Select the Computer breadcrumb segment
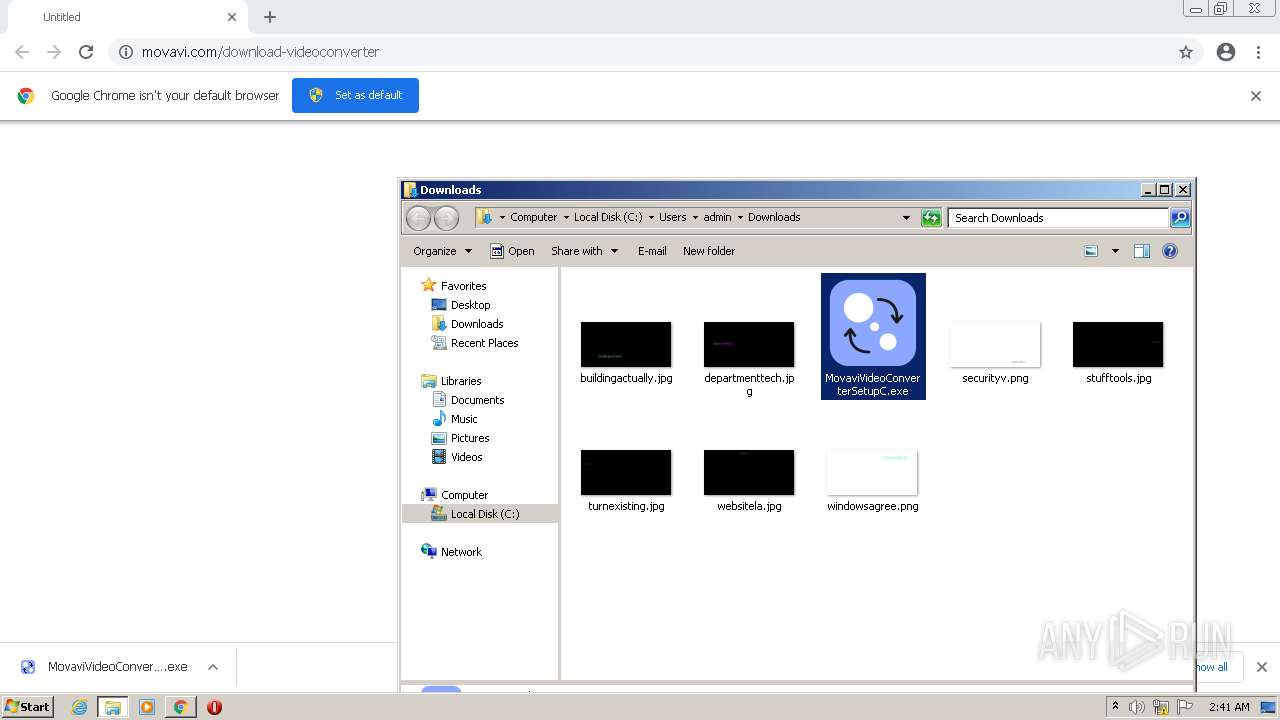Viewport: 1280px width, 720px height. tap(533, 217)
